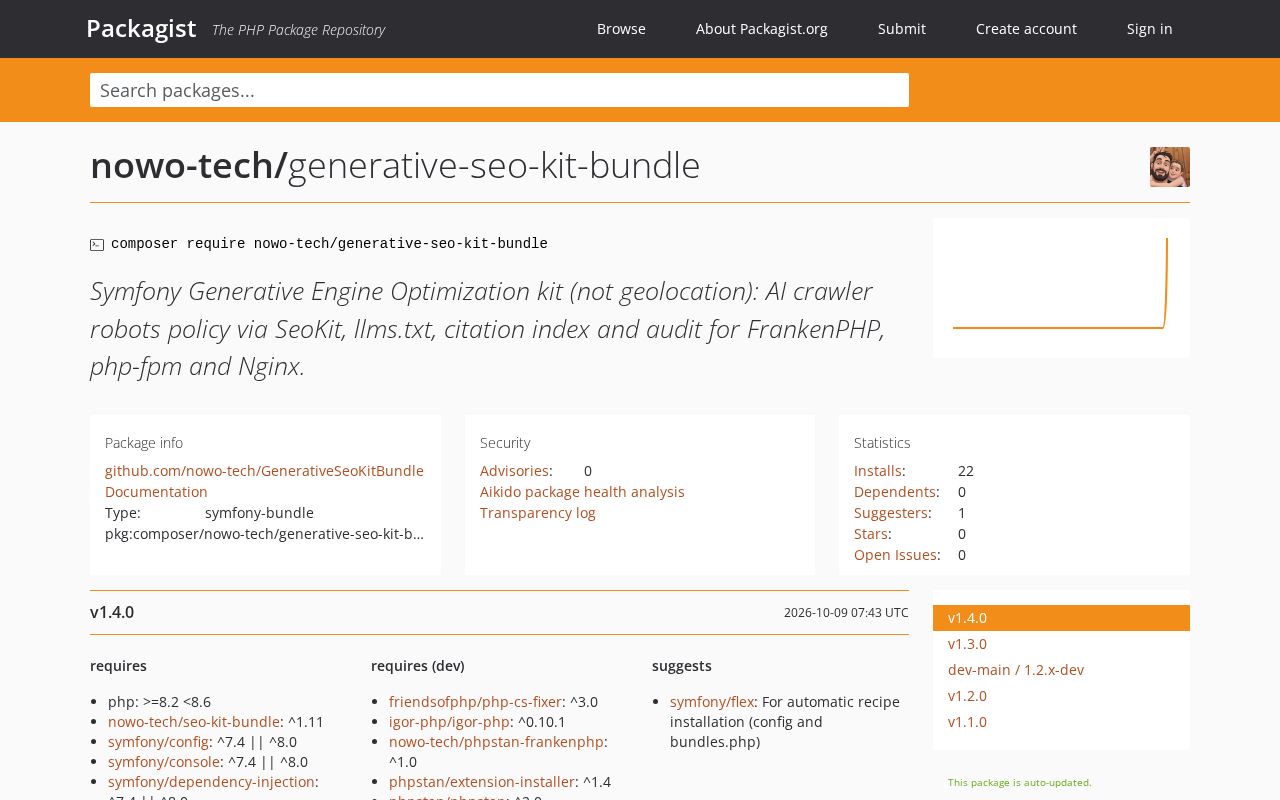Open Aikido package health analysis
The image size is (1280, 800).
[x=582, y=492]
